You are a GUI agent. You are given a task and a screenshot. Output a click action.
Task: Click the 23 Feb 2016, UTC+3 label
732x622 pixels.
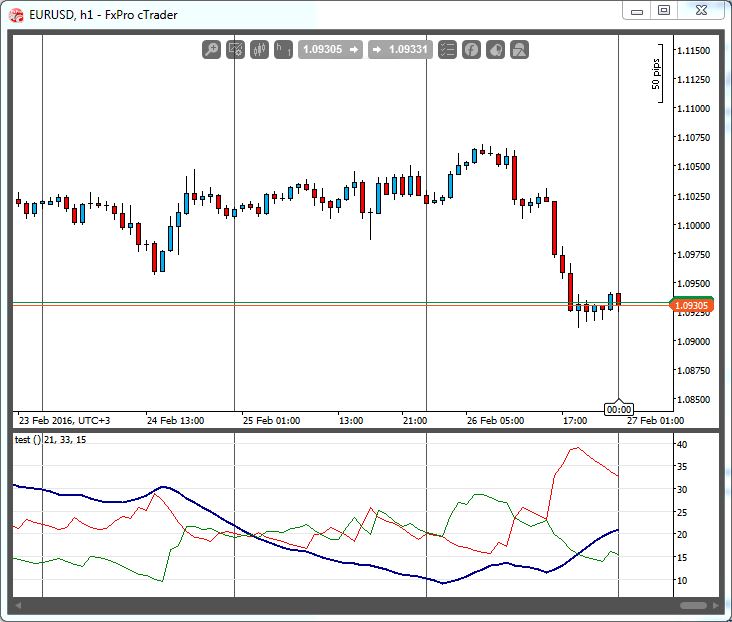(x=64, y=420)
